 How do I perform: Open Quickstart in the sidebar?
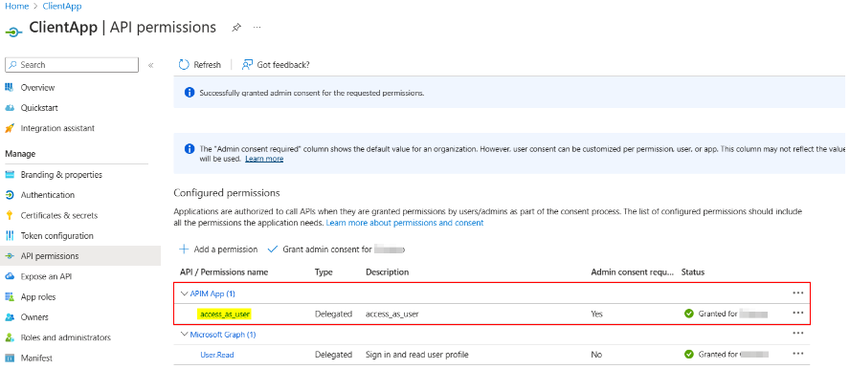(39, 108)
